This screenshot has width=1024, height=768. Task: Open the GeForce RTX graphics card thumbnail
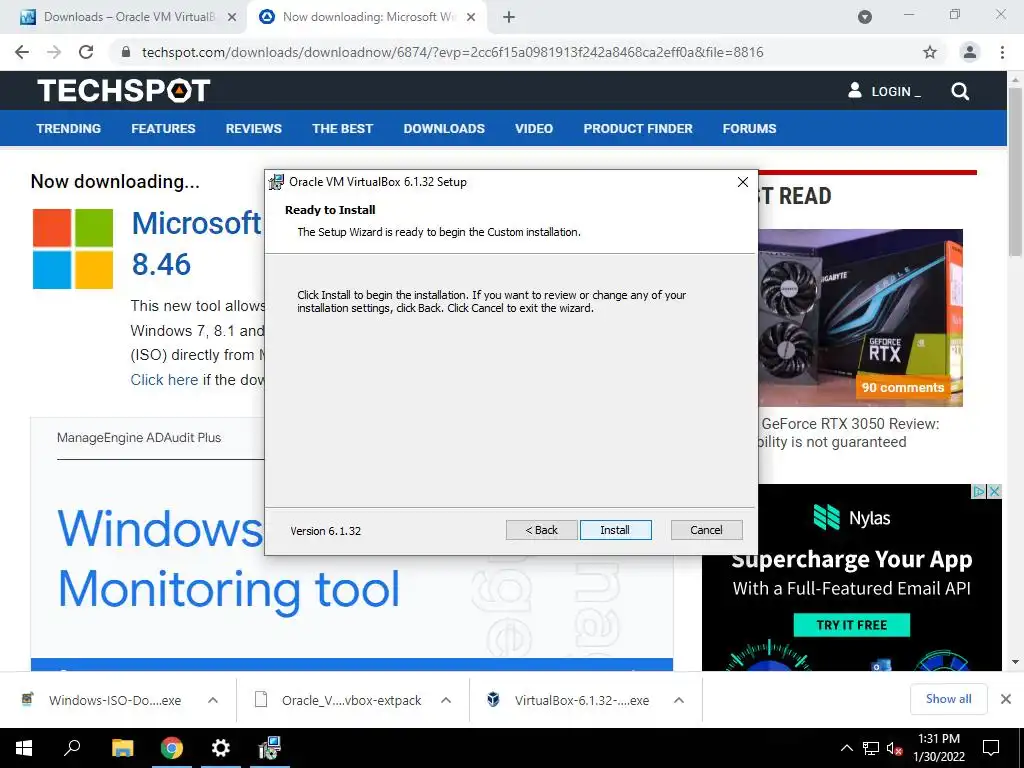860,318
